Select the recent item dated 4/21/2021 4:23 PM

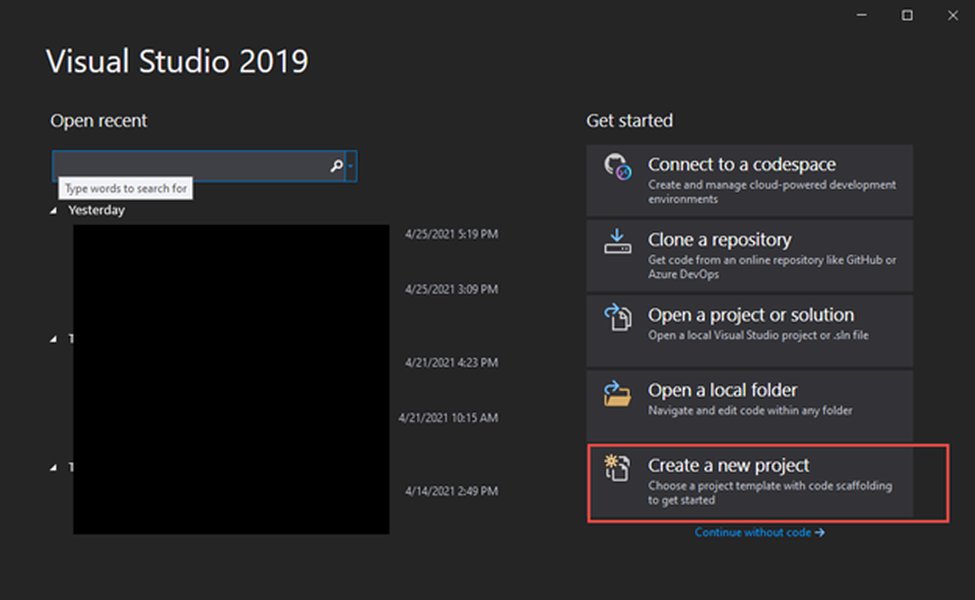(x=451, y=362)
